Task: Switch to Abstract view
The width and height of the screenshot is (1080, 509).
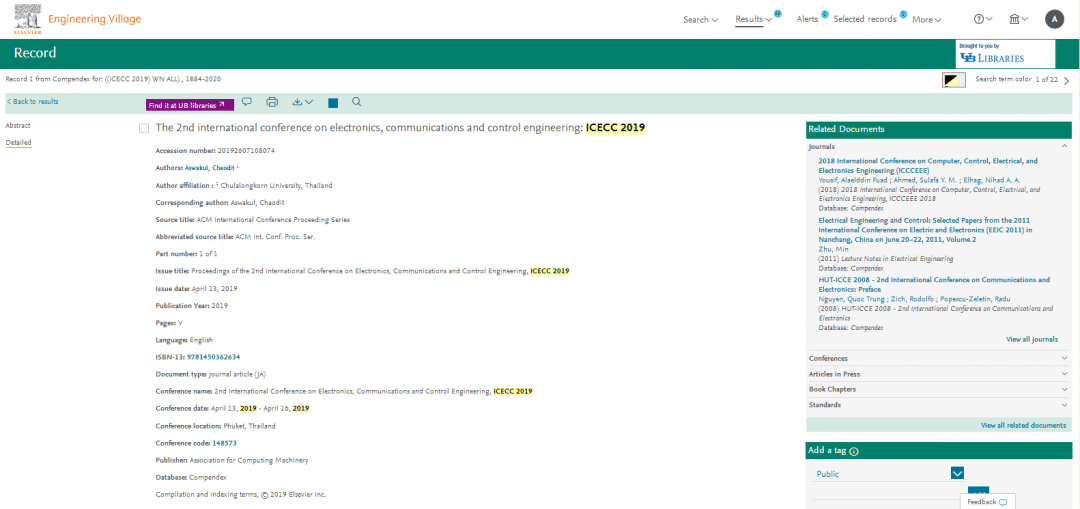Action: [18, 125]
